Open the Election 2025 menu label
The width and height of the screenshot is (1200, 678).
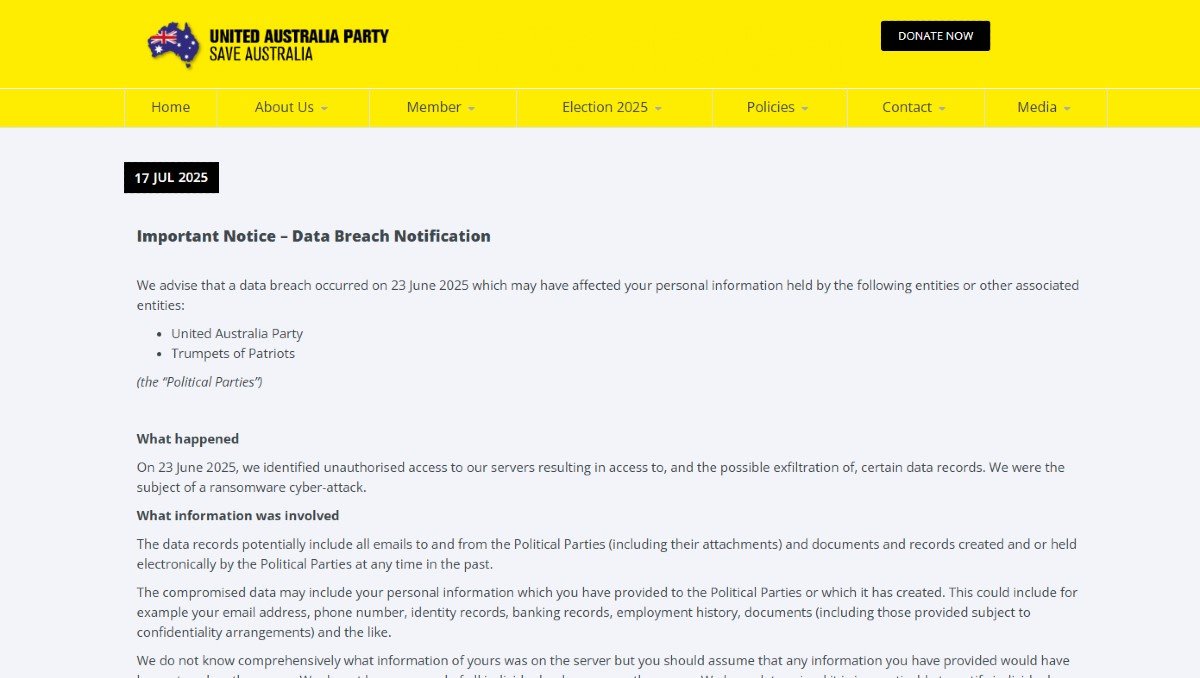604,107
